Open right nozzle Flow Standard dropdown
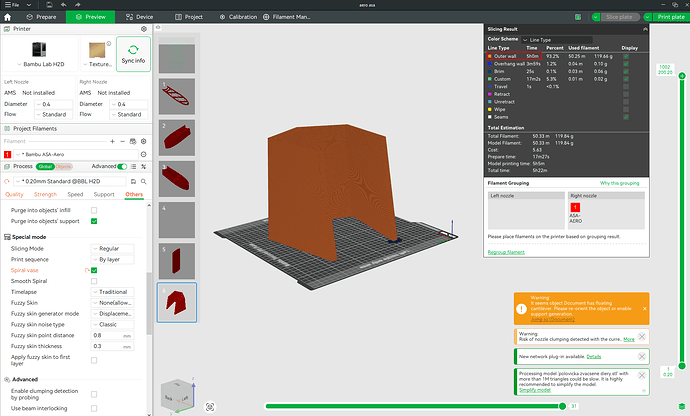This screenshot has width=690, height=416. [x=129, y=114]
